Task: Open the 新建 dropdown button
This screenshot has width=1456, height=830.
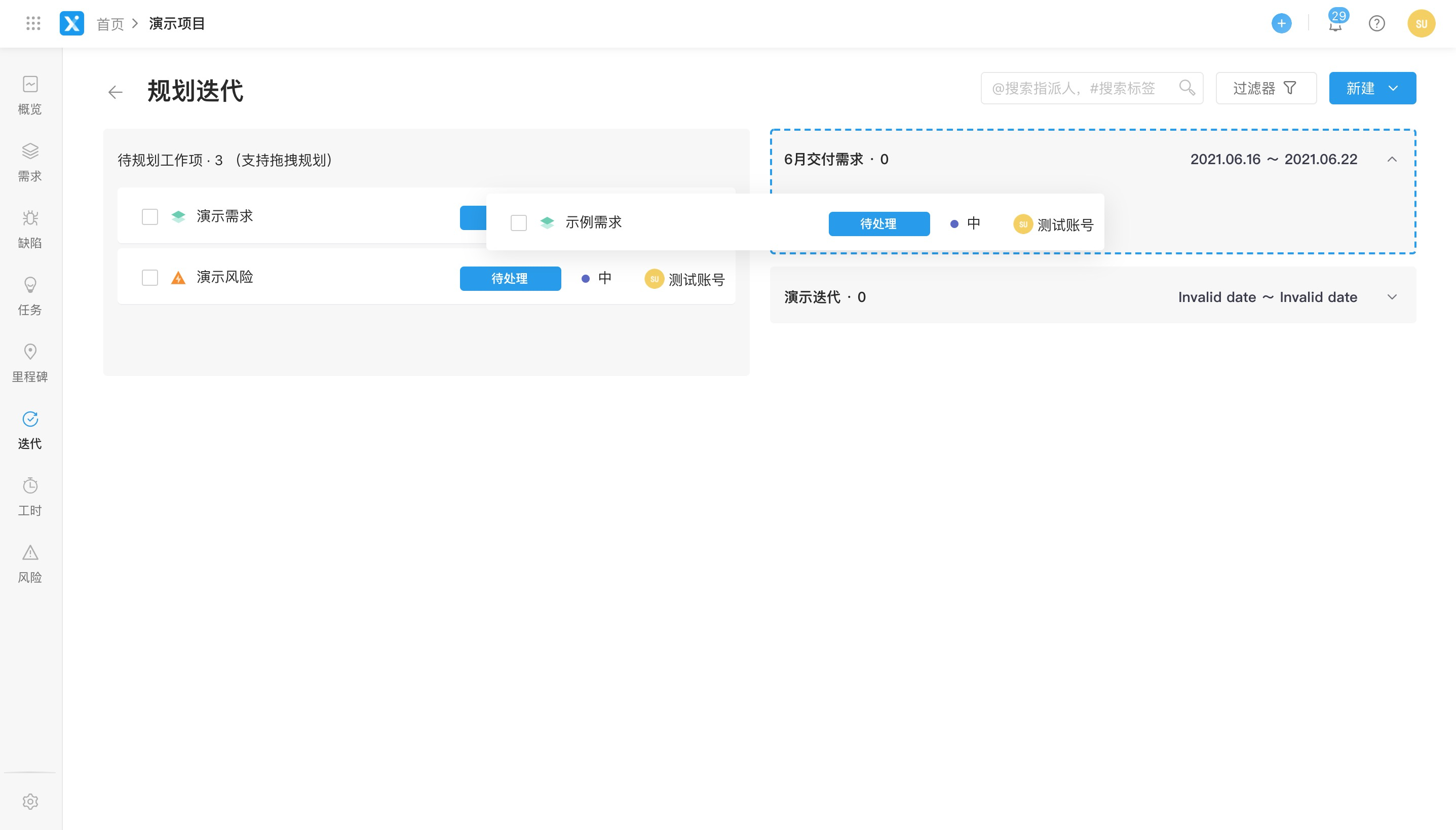Action: point(1372,88)
